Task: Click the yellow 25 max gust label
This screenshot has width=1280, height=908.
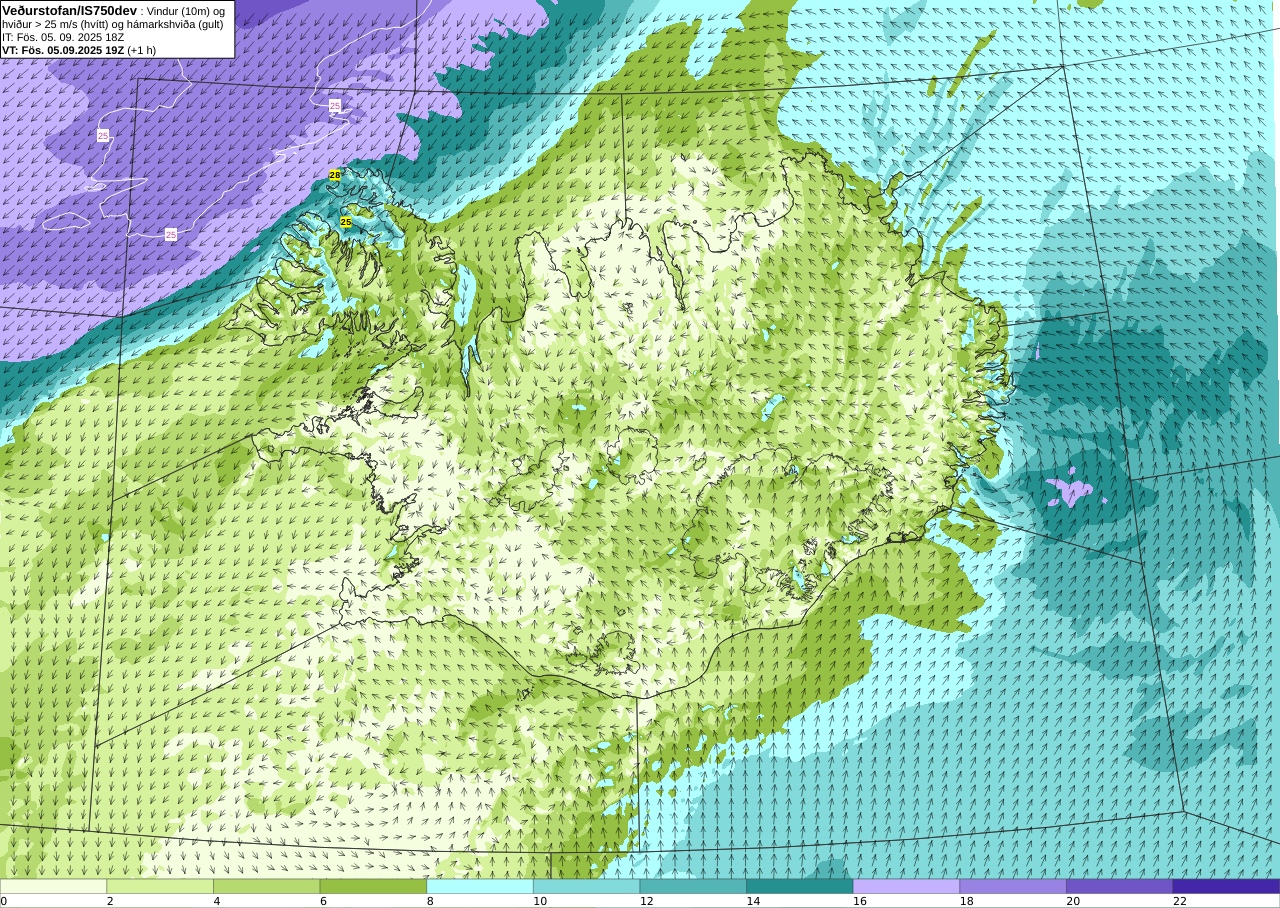Action: pyautogui.click(x=346, y=222)
